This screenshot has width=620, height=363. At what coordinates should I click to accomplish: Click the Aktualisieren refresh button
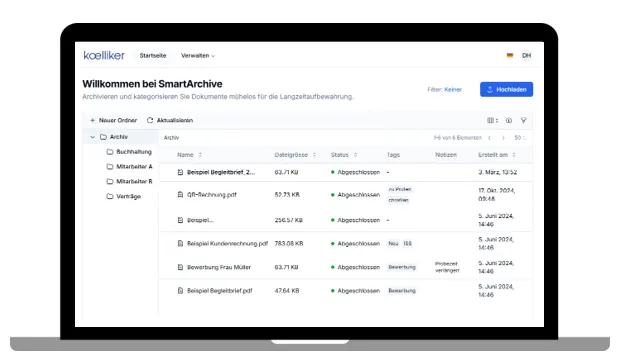(x=170, y=120)
